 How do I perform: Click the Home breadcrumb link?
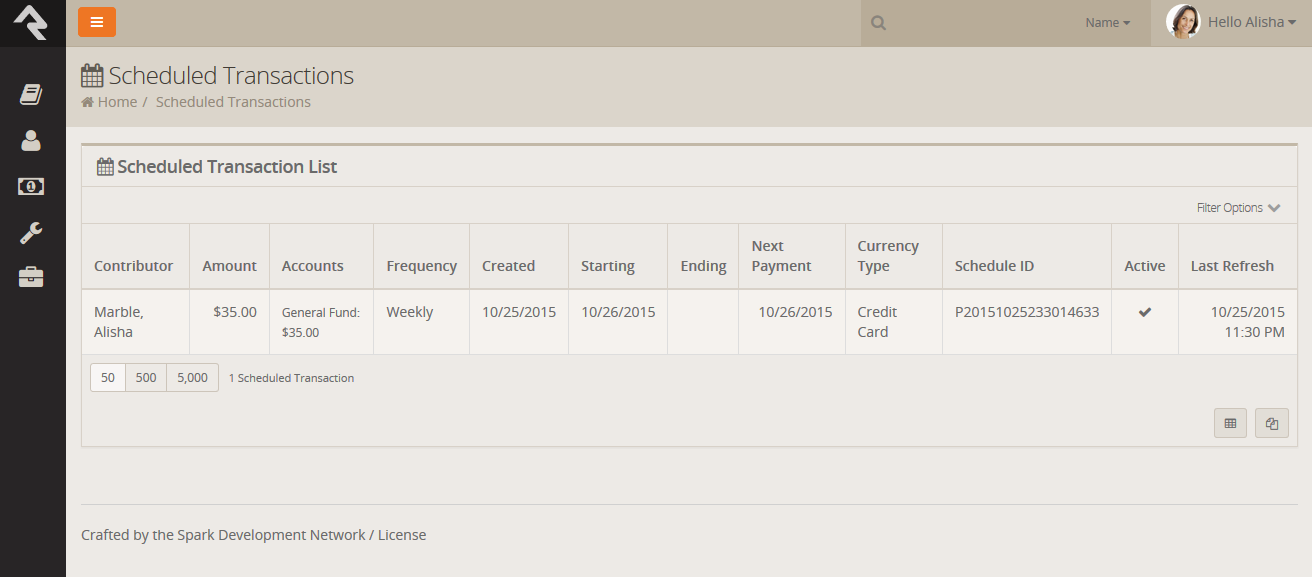click(x=116, y=102)
